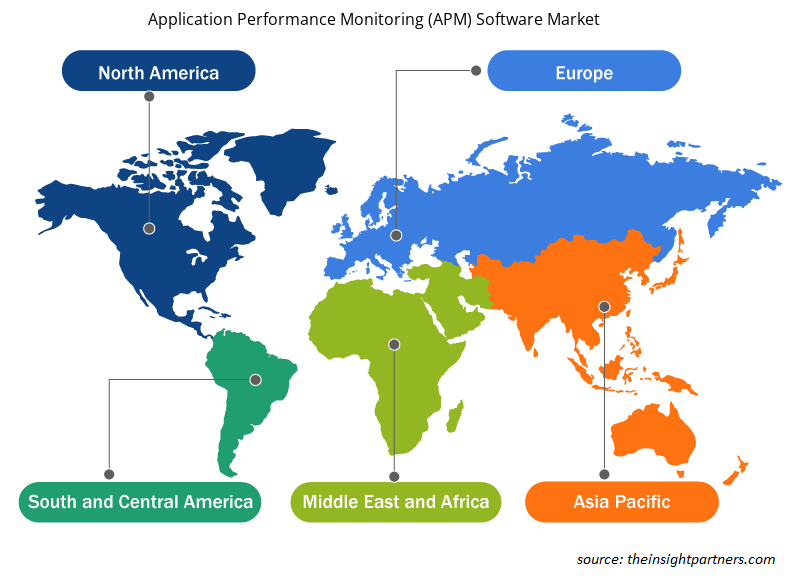800x580 pixels.
Task: Click the chart title Application Performance Monitoring
Action: click(373, 19)
